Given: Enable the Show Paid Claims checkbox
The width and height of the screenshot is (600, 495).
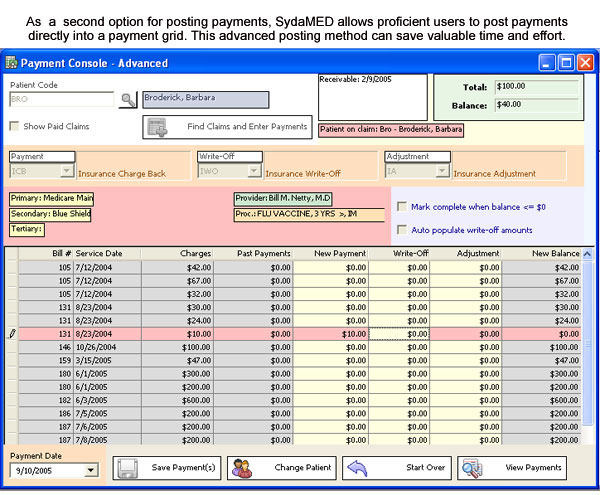Looking at the screenshot, I should point(15,126).
